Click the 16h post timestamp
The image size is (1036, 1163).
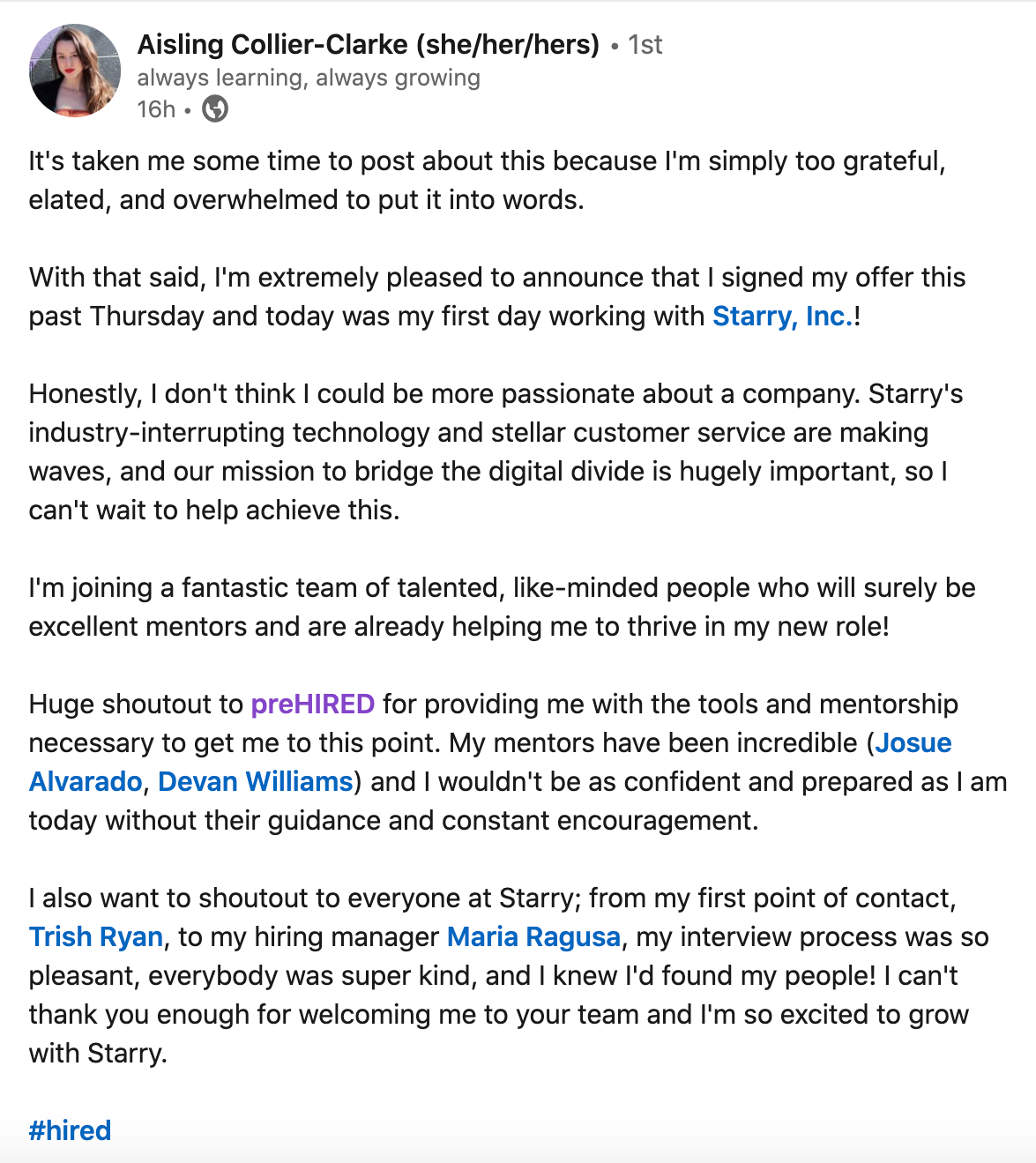pyautogui.click(x=156, y=109)
